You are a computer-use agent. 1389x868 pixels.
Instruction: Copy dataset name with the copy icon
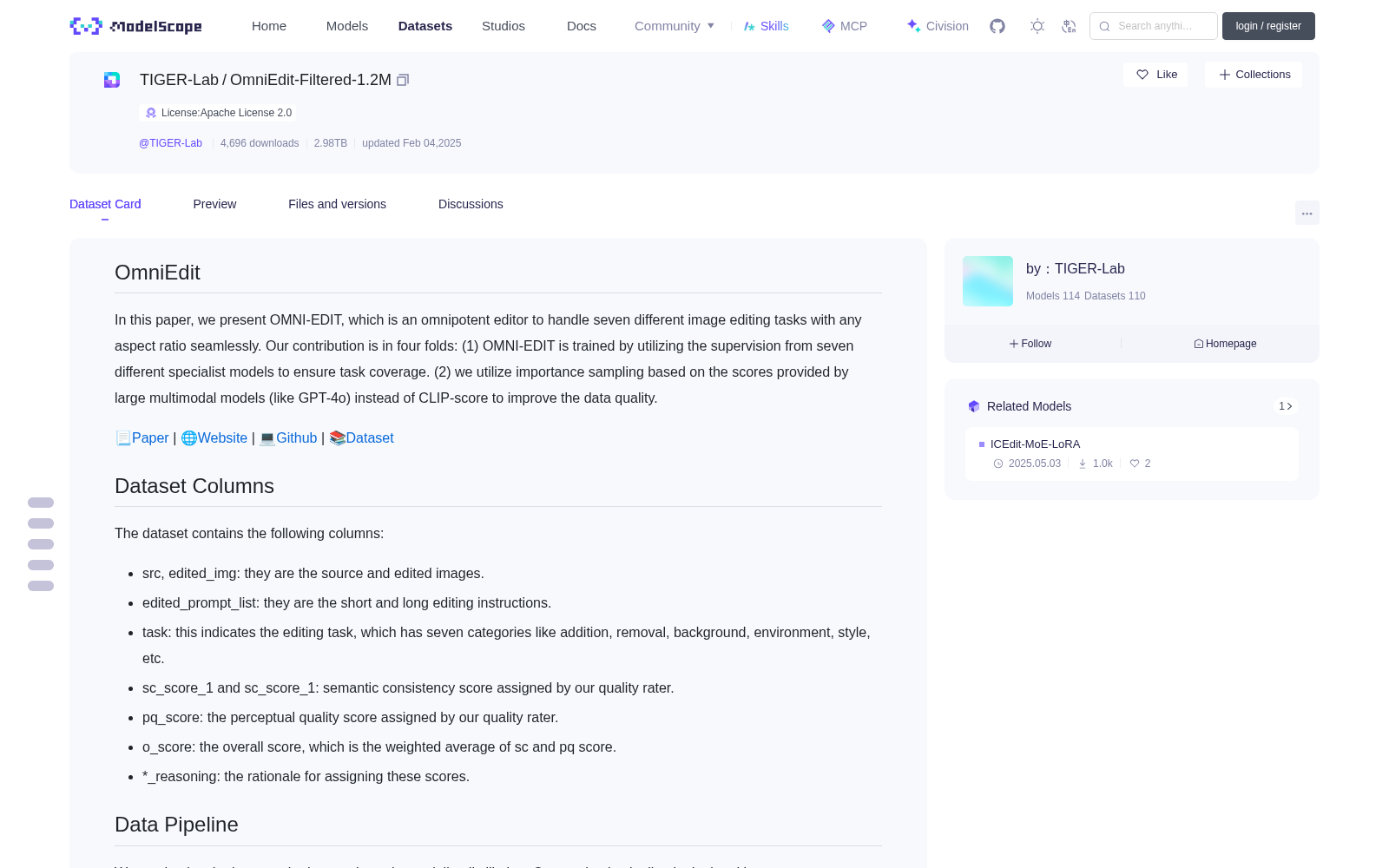point(403,80)
